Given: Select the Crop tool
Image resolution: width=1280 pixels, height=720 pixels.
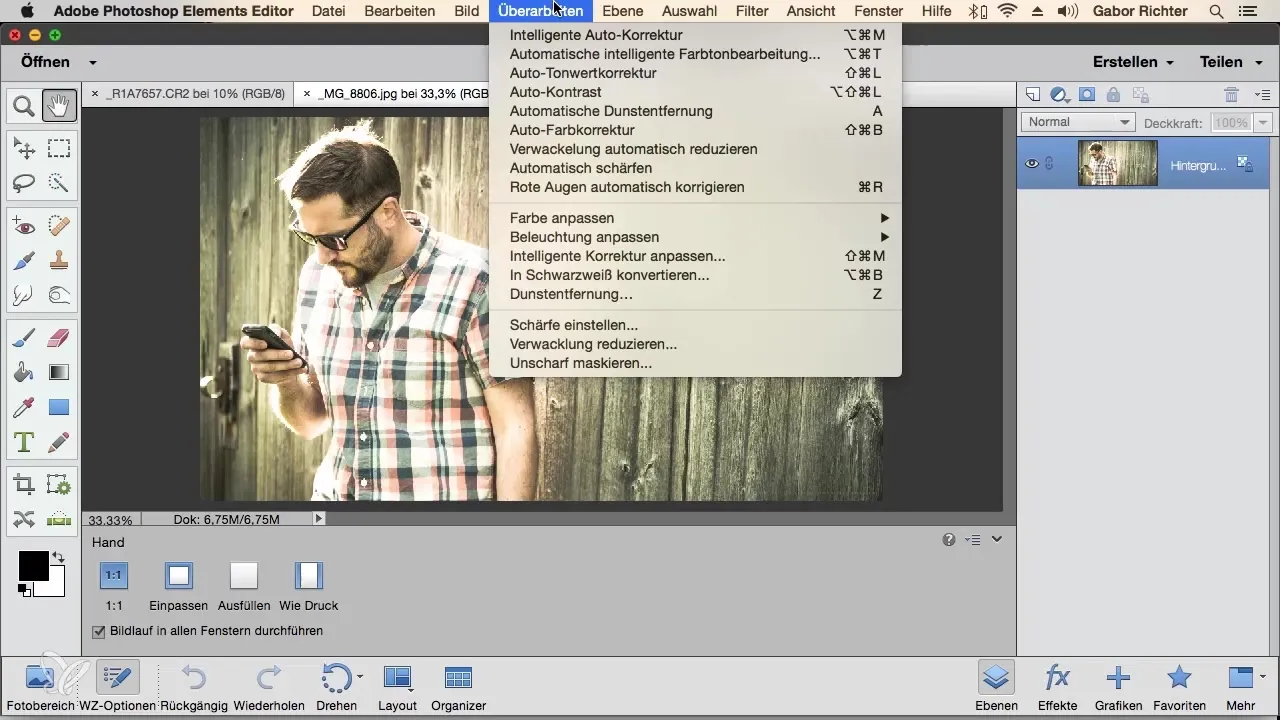Looking at the screenshot, I should (24, 486).
